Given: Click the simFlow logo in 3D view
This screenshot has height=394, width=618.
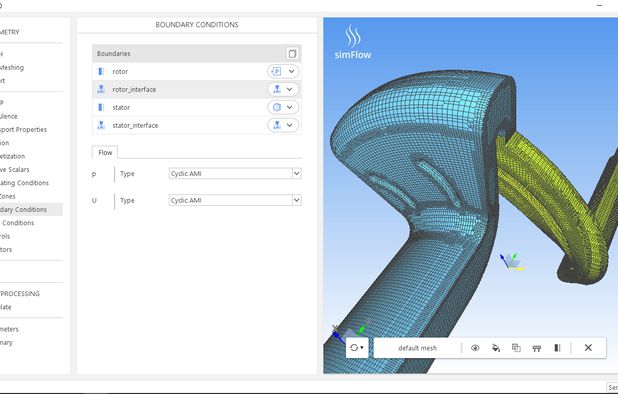Looking at the screenshot, I should tap(353, 42).
